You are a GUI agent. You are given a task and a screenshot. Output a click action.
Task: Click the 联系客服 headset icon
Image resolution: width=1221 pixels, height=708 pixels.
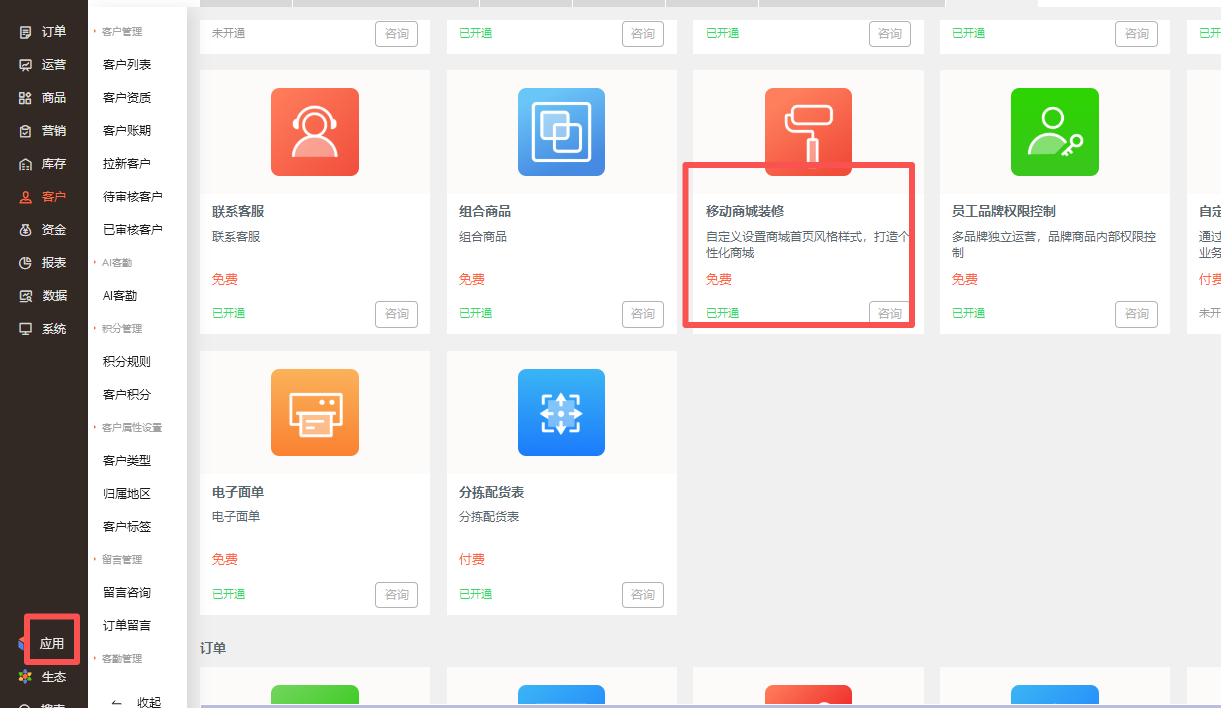click(315, 132)
